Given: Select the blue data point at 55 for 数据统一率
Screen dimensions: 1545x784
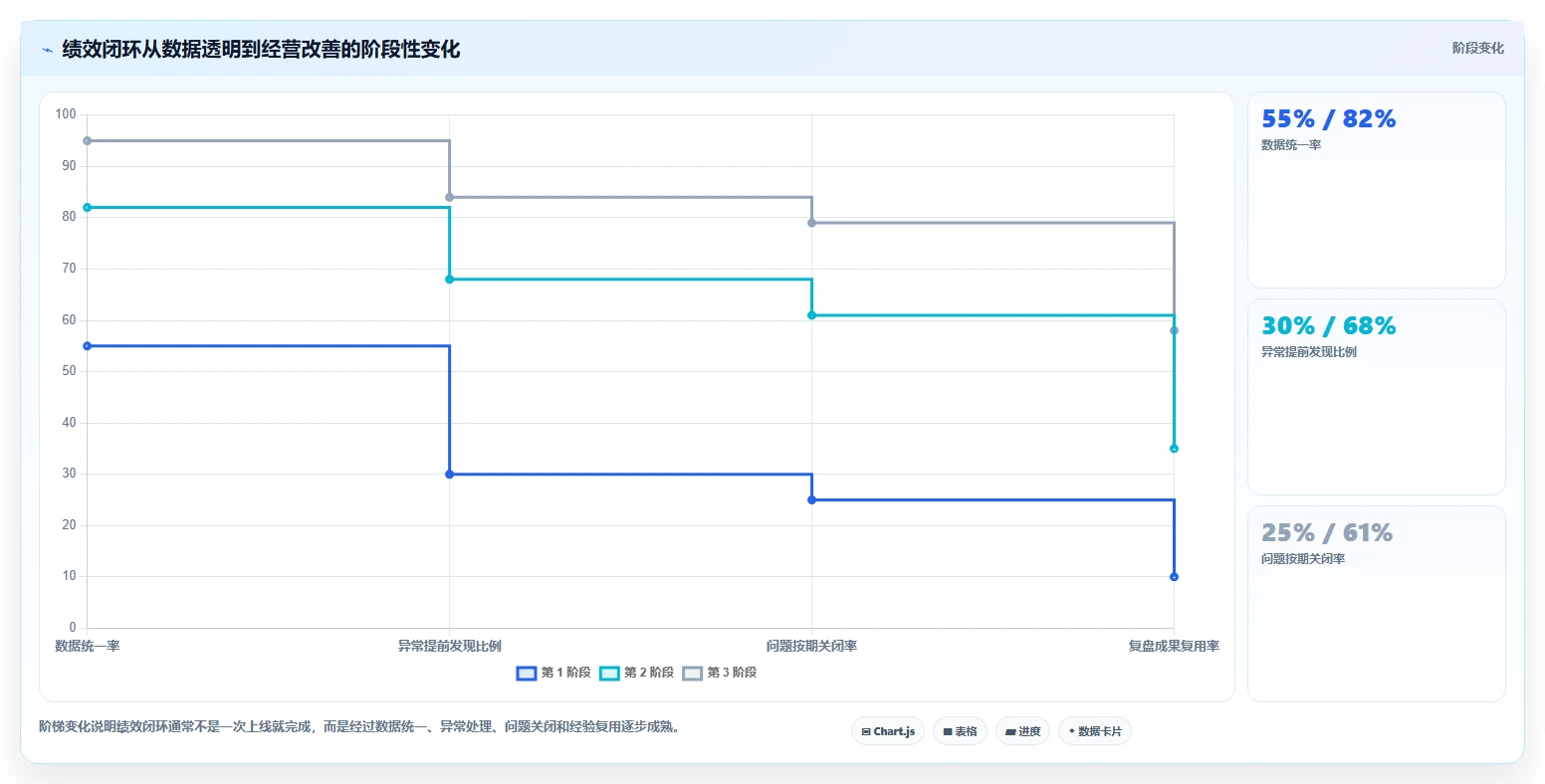Looking at the screenshot, I should (88, 346).
